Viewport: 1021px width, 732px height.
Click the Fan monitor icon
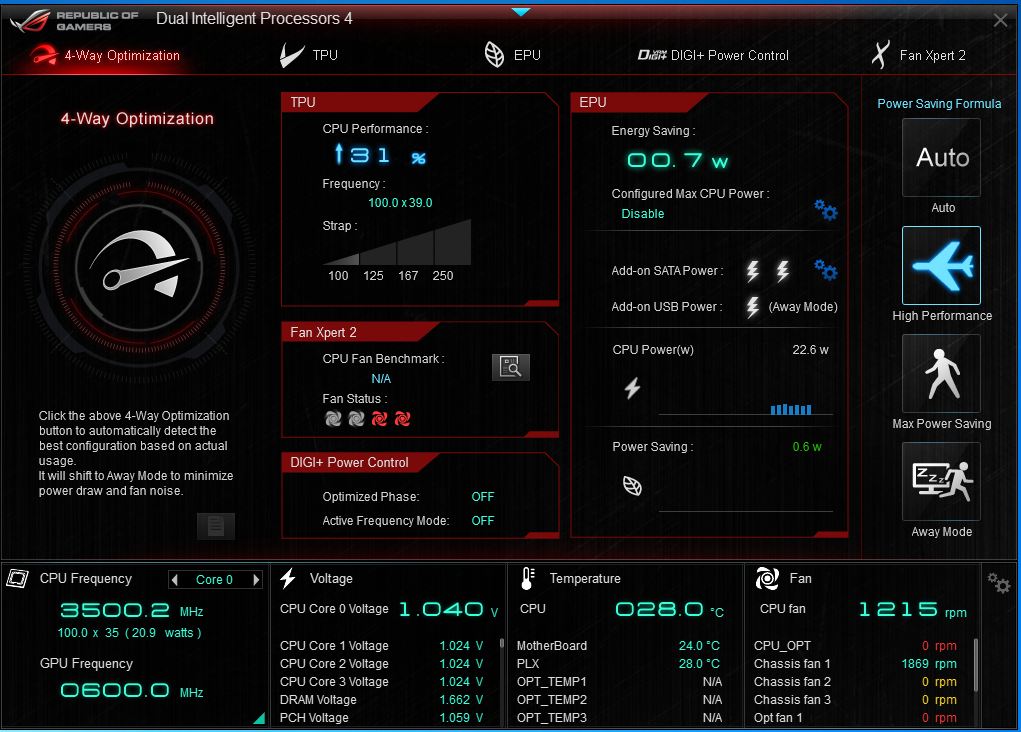(x=767, y=578)
